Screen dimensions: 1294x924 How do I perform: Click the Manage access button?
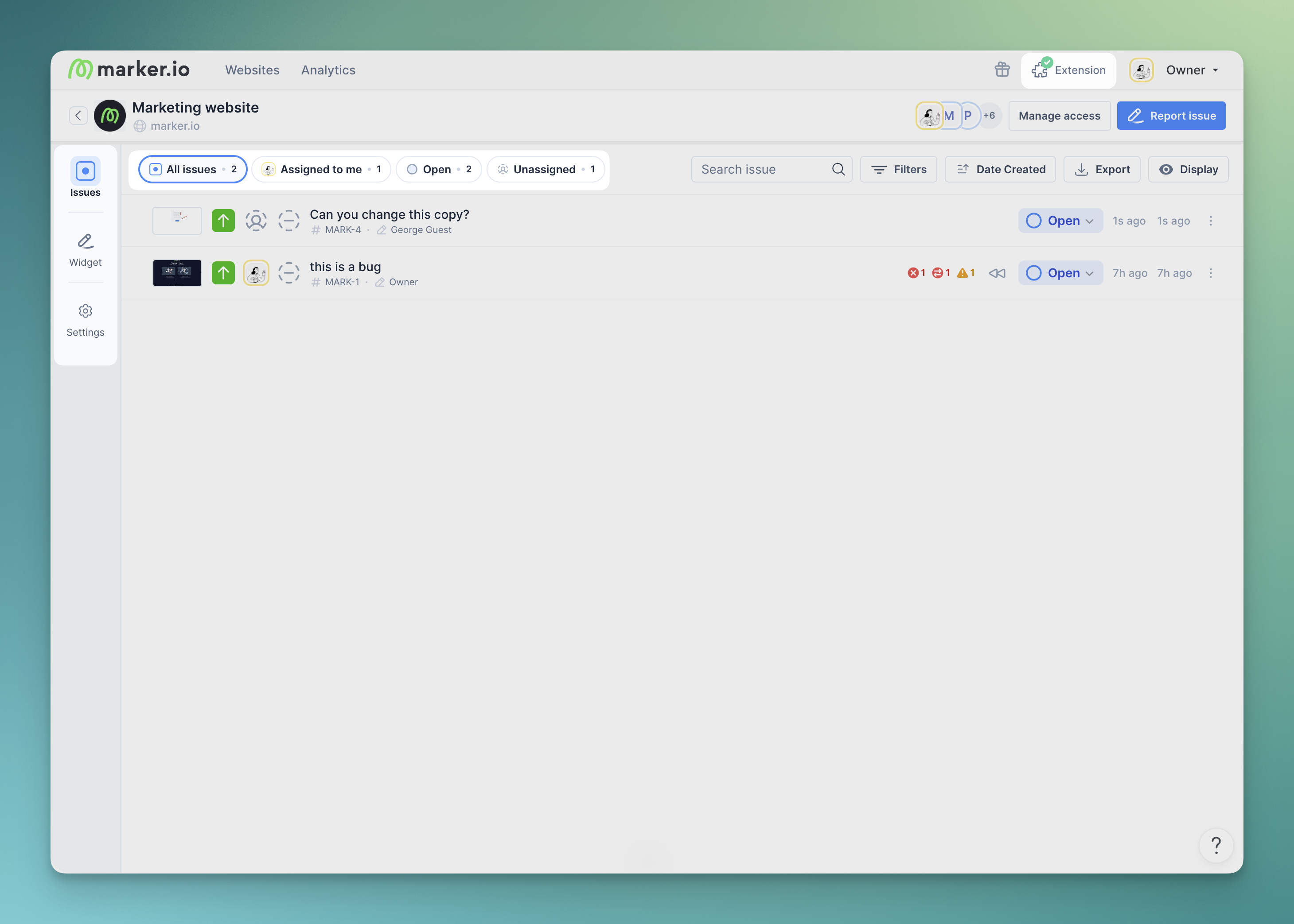pyautogui.click(x=1059, y=116)
